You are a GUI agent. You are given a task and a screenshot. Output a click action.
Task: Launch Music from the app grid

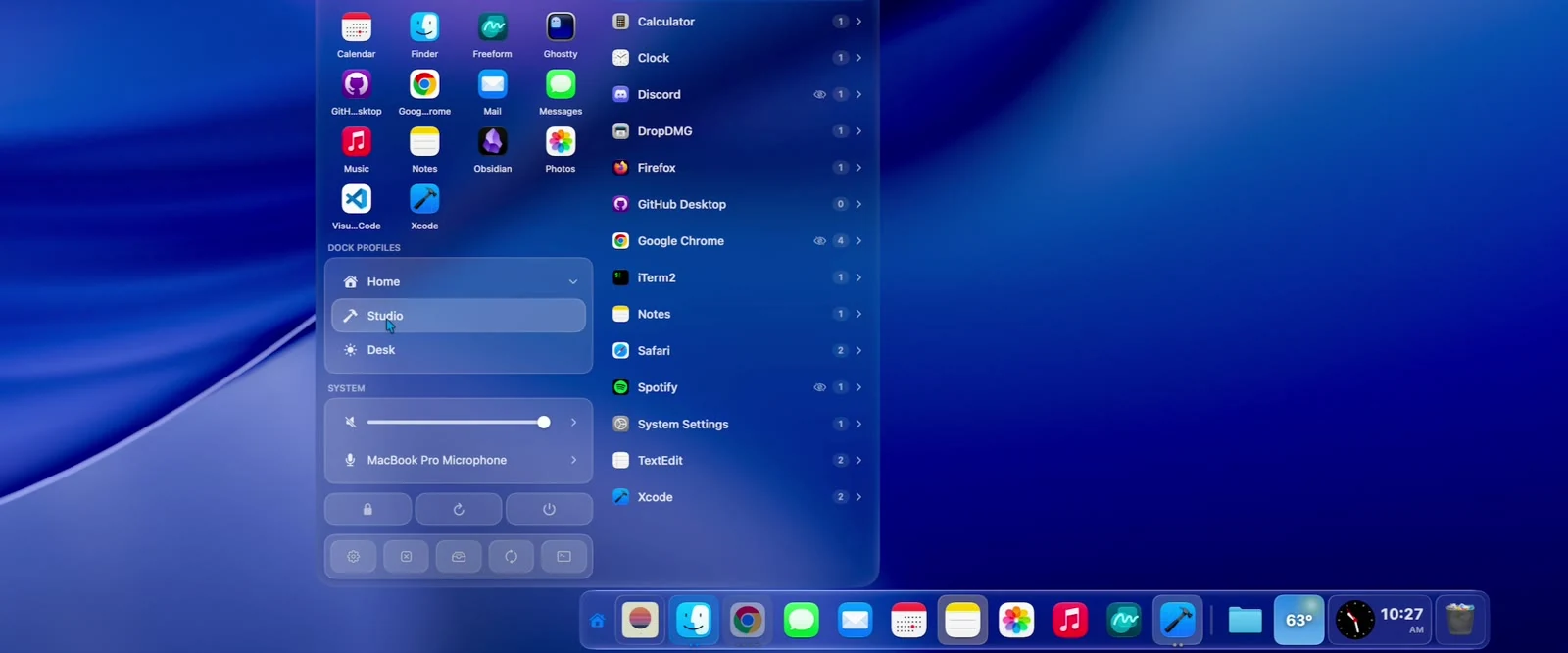click(x=356, y=142)
